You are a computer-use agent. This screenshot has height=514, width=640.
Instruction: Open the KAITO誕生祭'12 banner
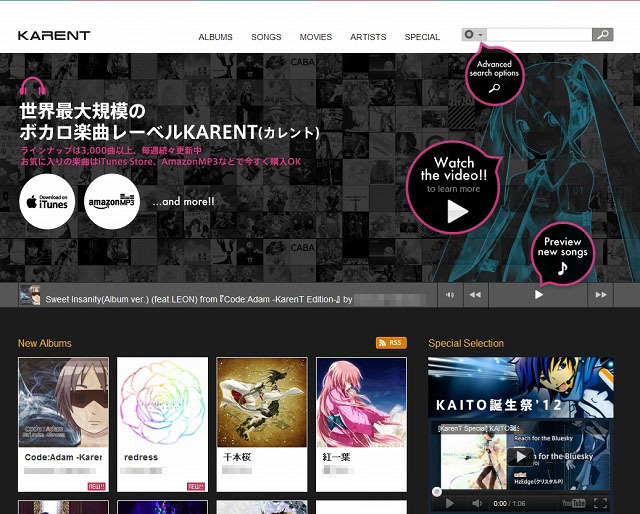[x=520, y=387]
